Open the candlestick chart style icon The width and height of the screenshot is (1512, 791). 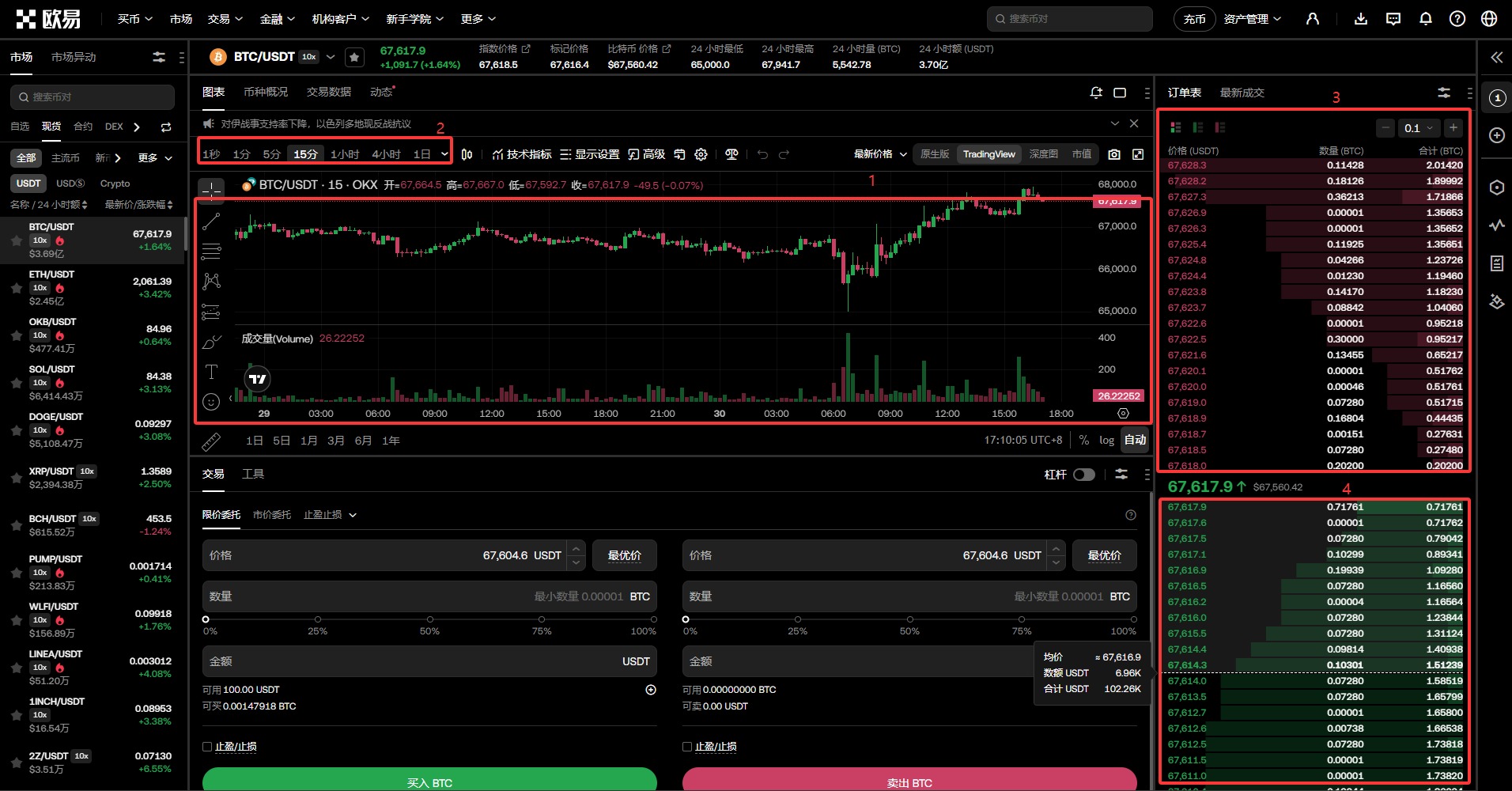tap(467, 154)
